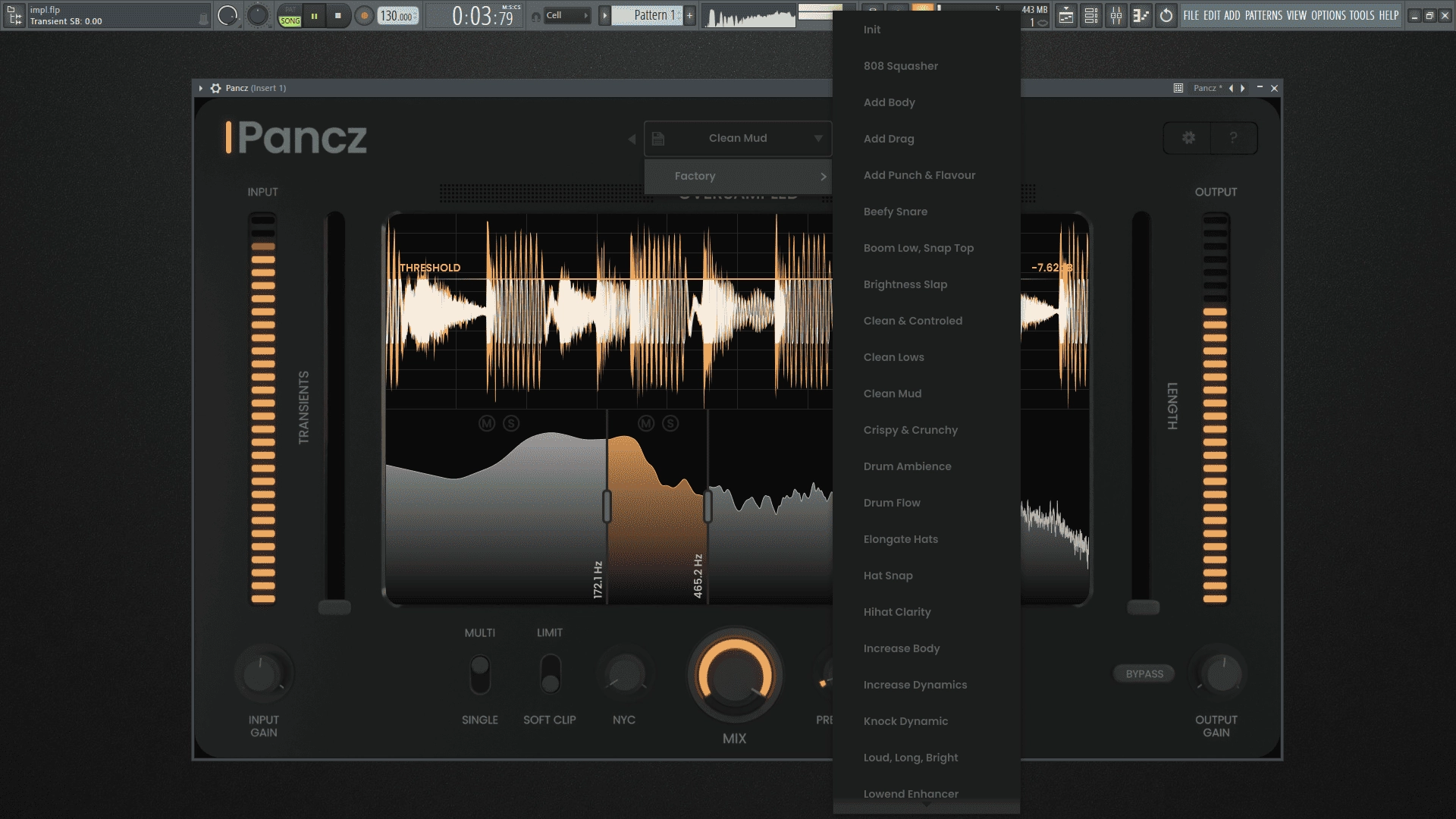Mute the low band (first M button)
The height and width of the screenshot is (819, 1456).
tap(487, 423)
